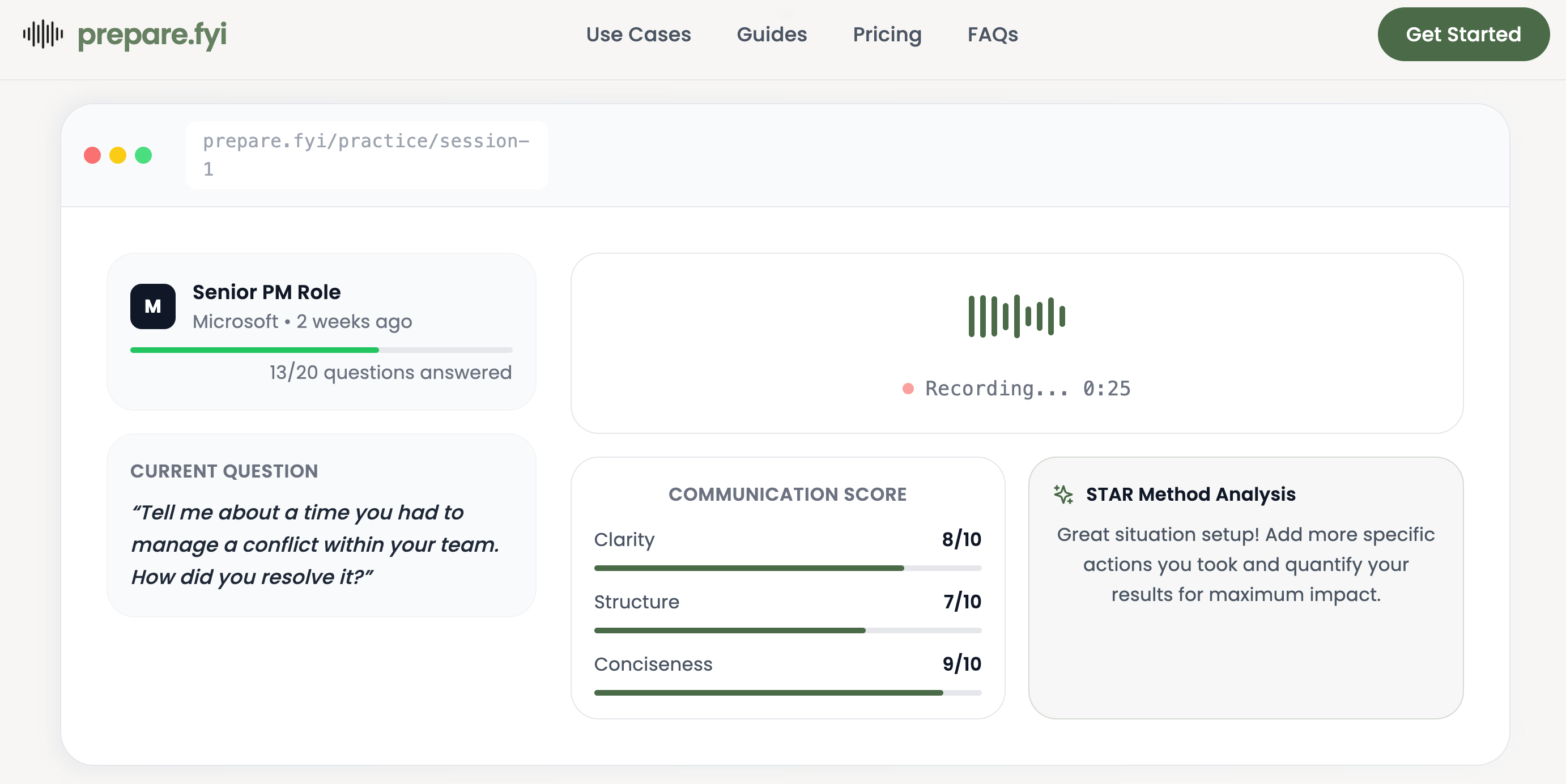Click the Microsoft M company avatar
This screenshot has height=784, width=1566.
(x=152, y=306)
